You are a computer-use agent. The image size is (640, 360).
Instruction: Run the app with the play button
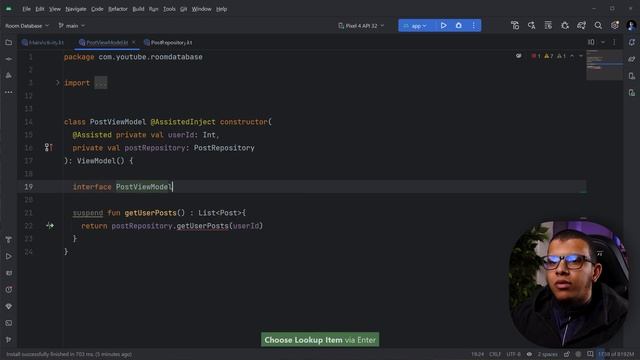pyautogui.click(x=443, y=25)
